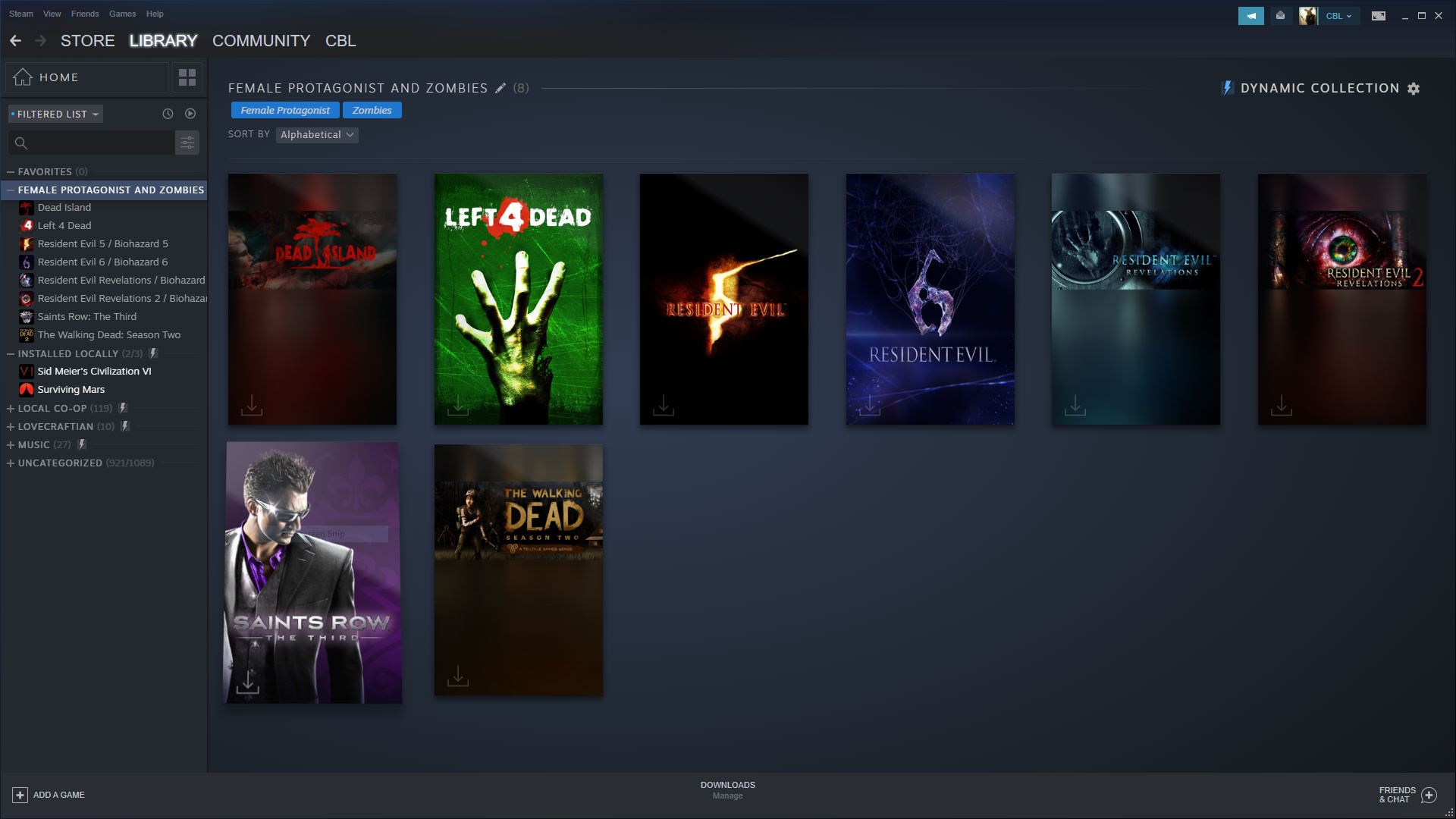This screenshot has height=819, width=1456.
Task: Toggle the Zombies tag filter
Action: [372, 111]
